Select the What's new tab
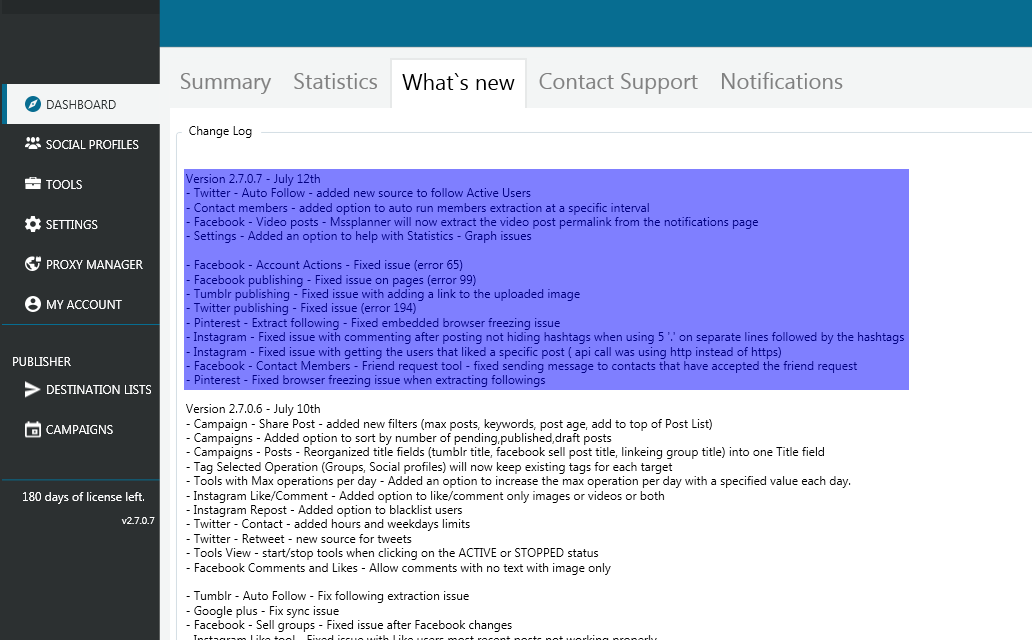 pos(458,82)
